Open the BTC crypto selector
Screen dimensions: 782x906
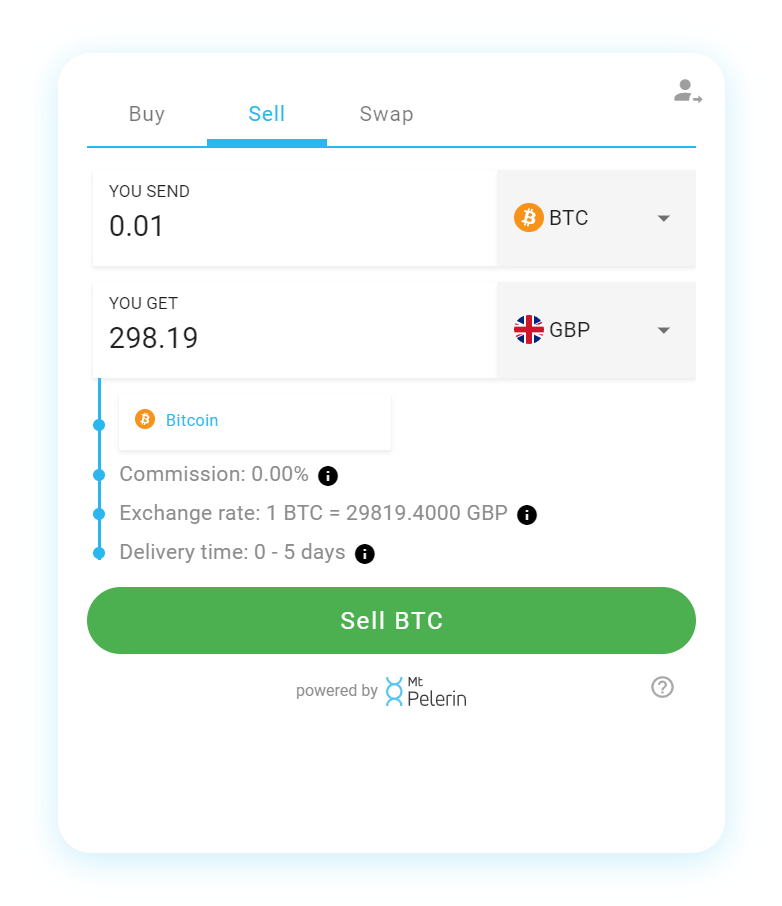pyautogui.click(x=596, y=218)
